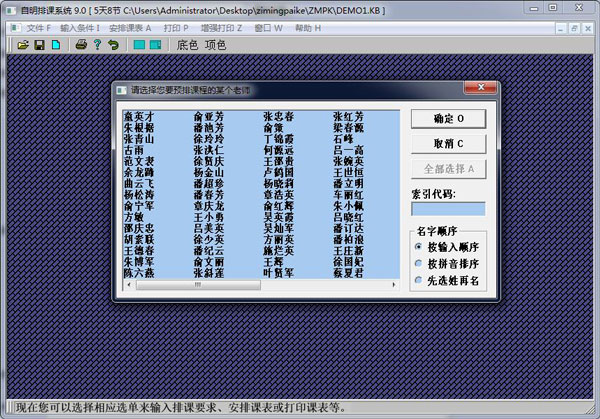Click the green undo arrow icon
This screenshot has width=600, height=419.
click(113, 45)
